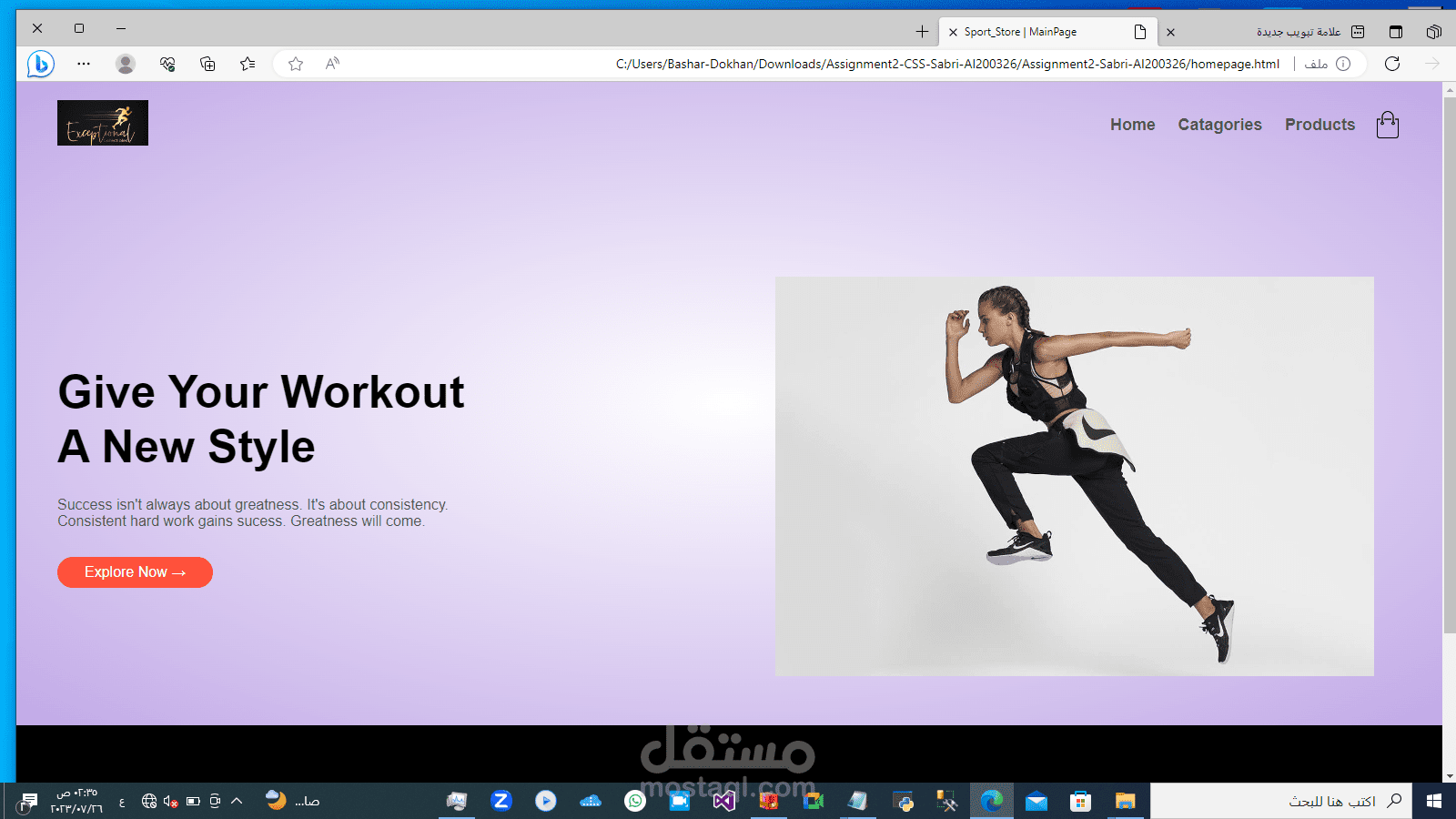Click the muted volume icon in tray
The height and width of the screenshot is (819, 1456).
[x=170, y=801]
